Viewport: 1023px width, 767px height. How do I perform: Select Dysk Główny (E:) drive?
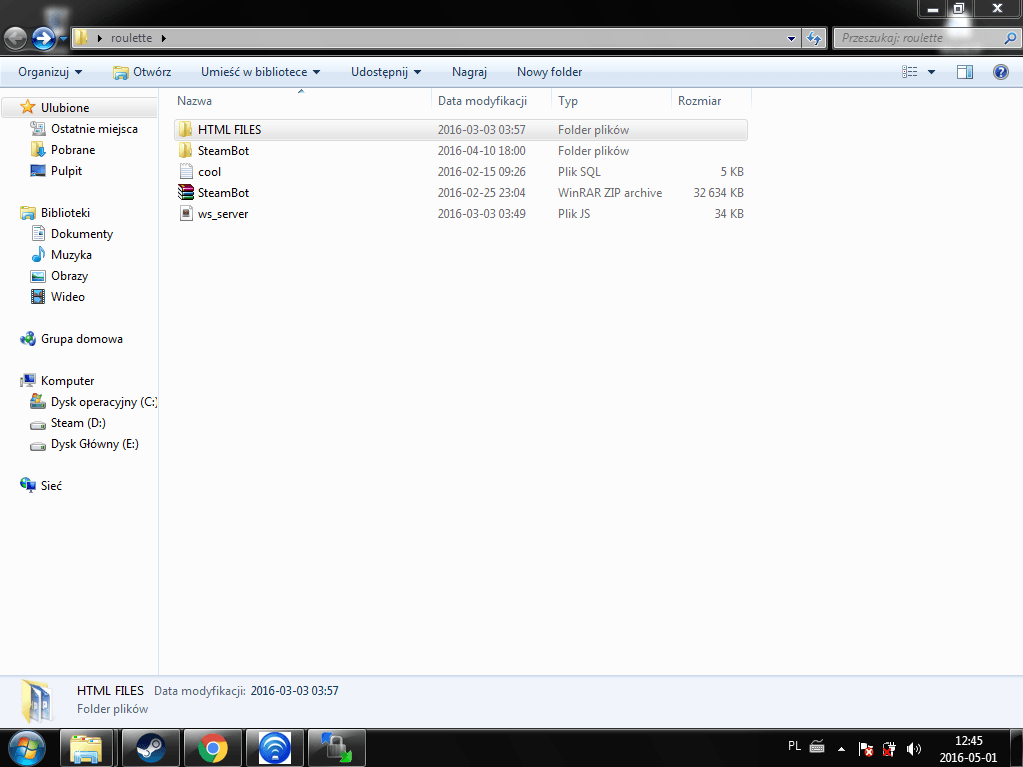pyautogui.click(x=94, y=444)
